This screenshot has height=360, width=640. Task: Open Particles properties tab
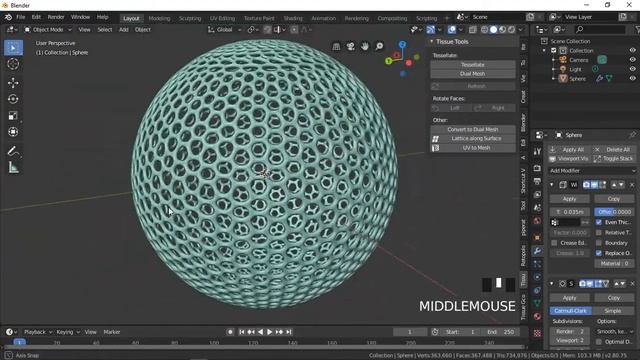[x=537, y=264]
